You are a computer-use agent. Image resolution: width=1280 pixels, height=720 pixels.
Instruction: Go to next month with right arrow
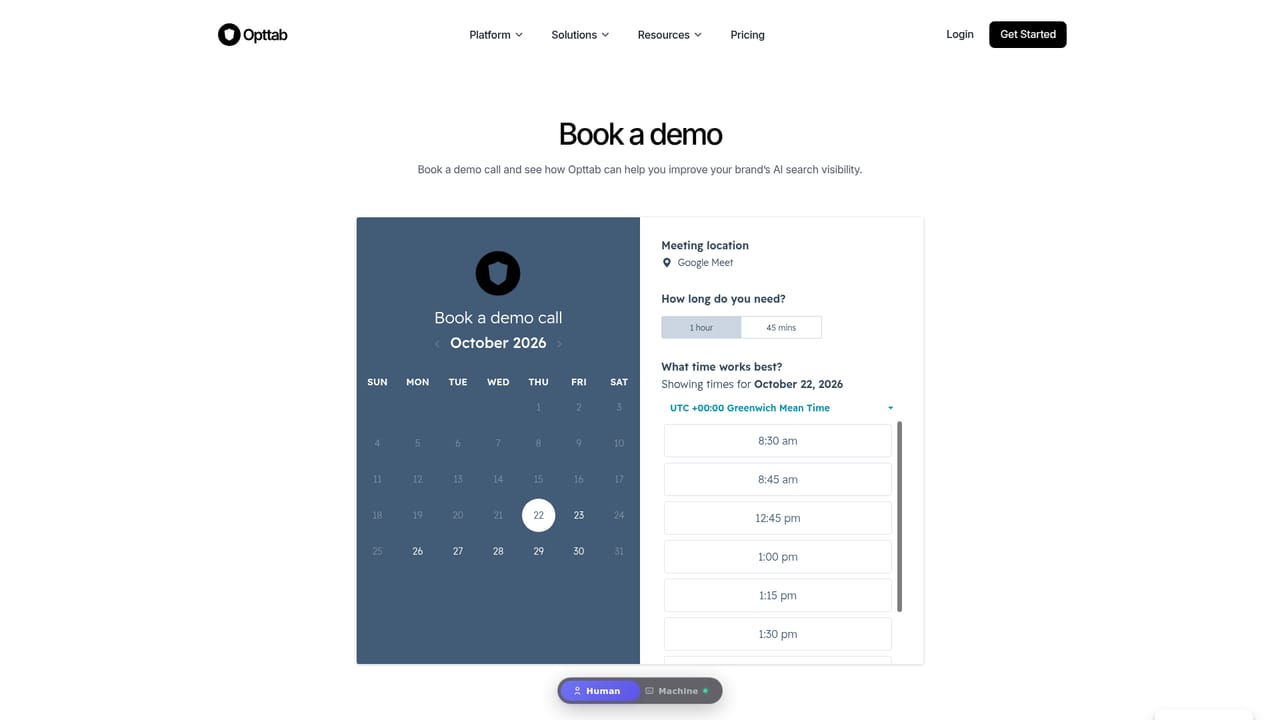pyautogui.click(x=559, y=344)
